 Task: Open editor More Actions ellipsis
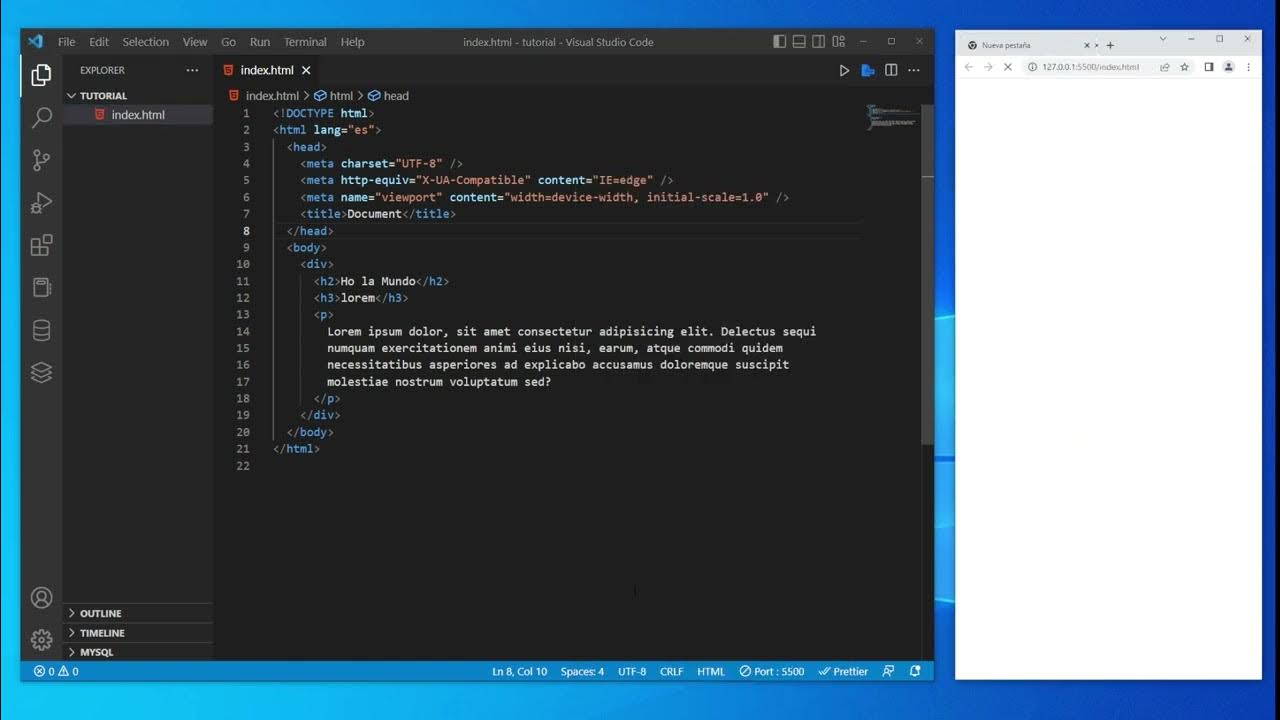tap(914, 70)
